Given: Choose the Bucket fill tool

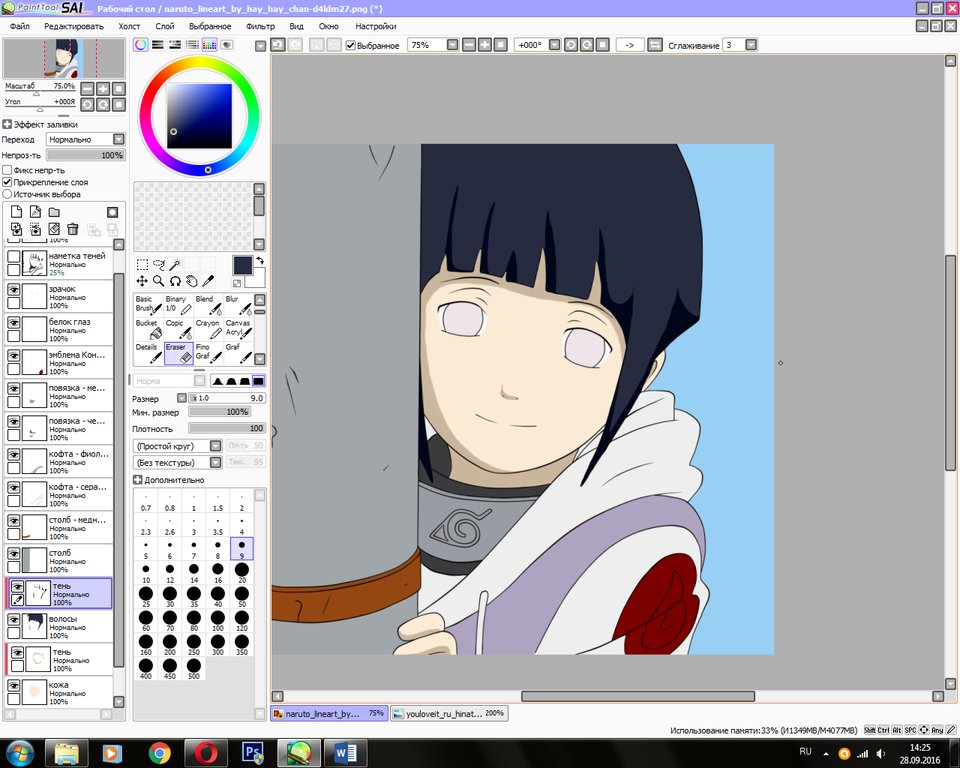Looking at the screenshot, I should (x=148, y=329).
